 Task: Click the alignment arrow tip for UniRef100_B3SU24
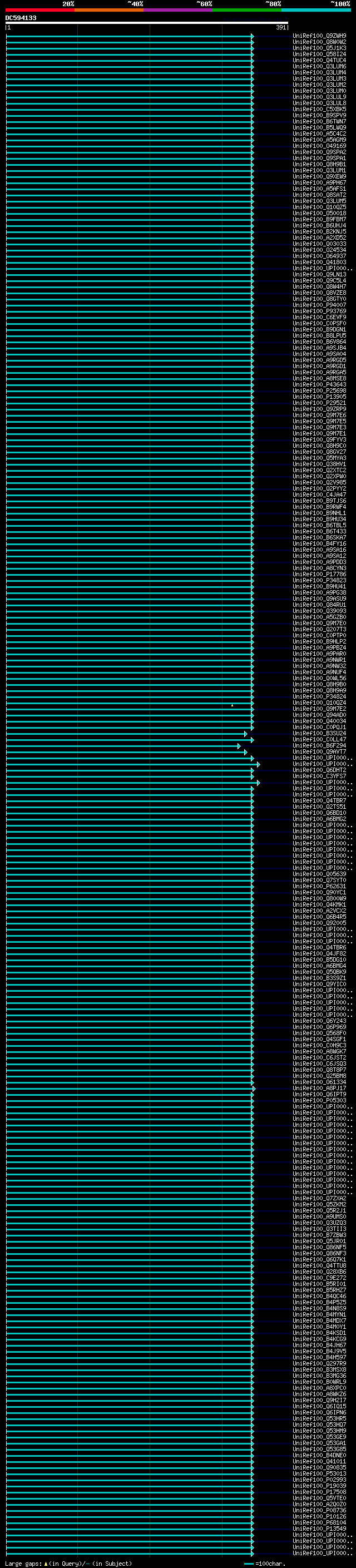[246, 734]
